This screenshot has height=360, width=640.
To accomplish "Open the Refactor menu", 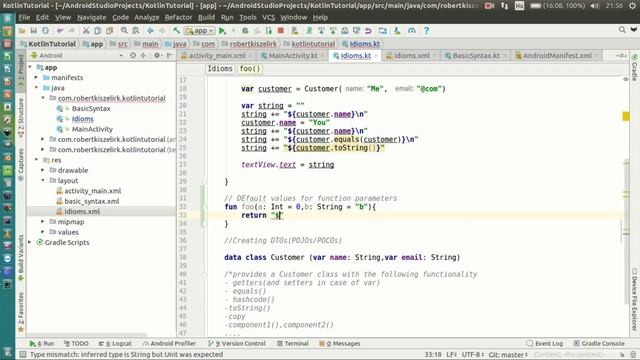I will coord(178,17).
